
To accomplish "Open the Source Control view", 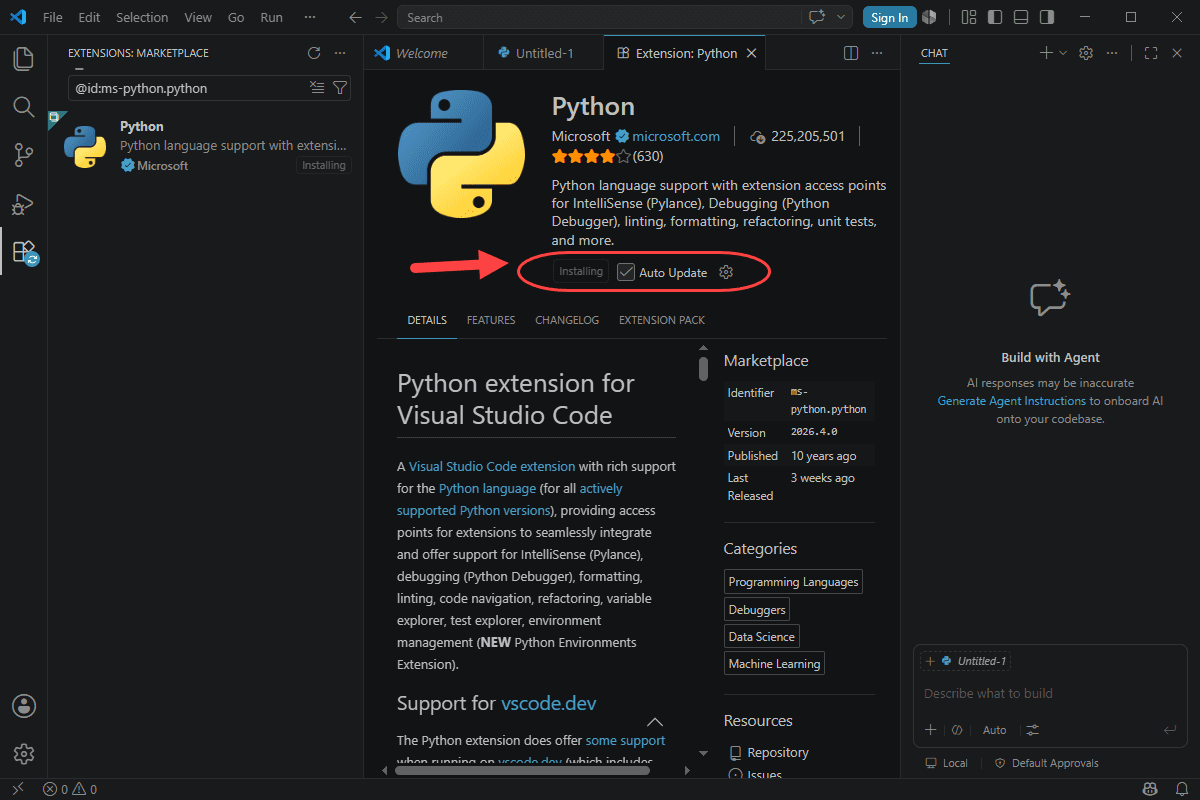I will point(23,154).
